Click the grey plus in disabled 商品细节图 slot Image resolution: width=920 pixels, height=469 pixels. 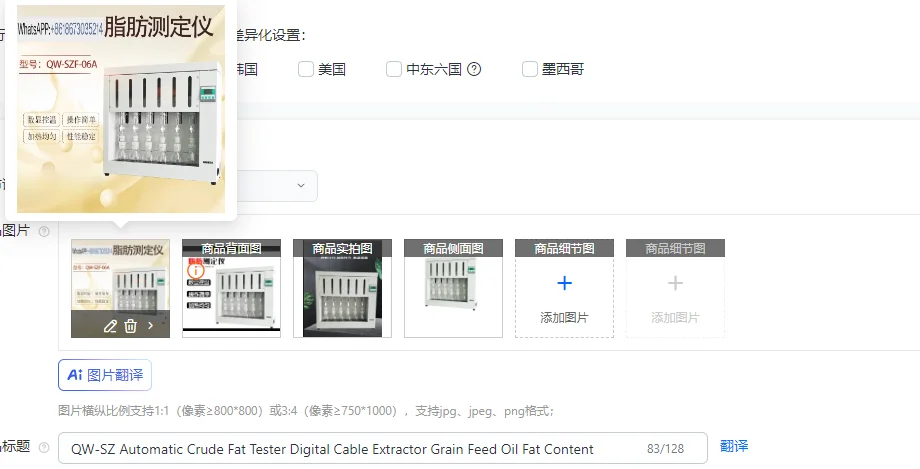pyautogui.click(x=675, y=284)
